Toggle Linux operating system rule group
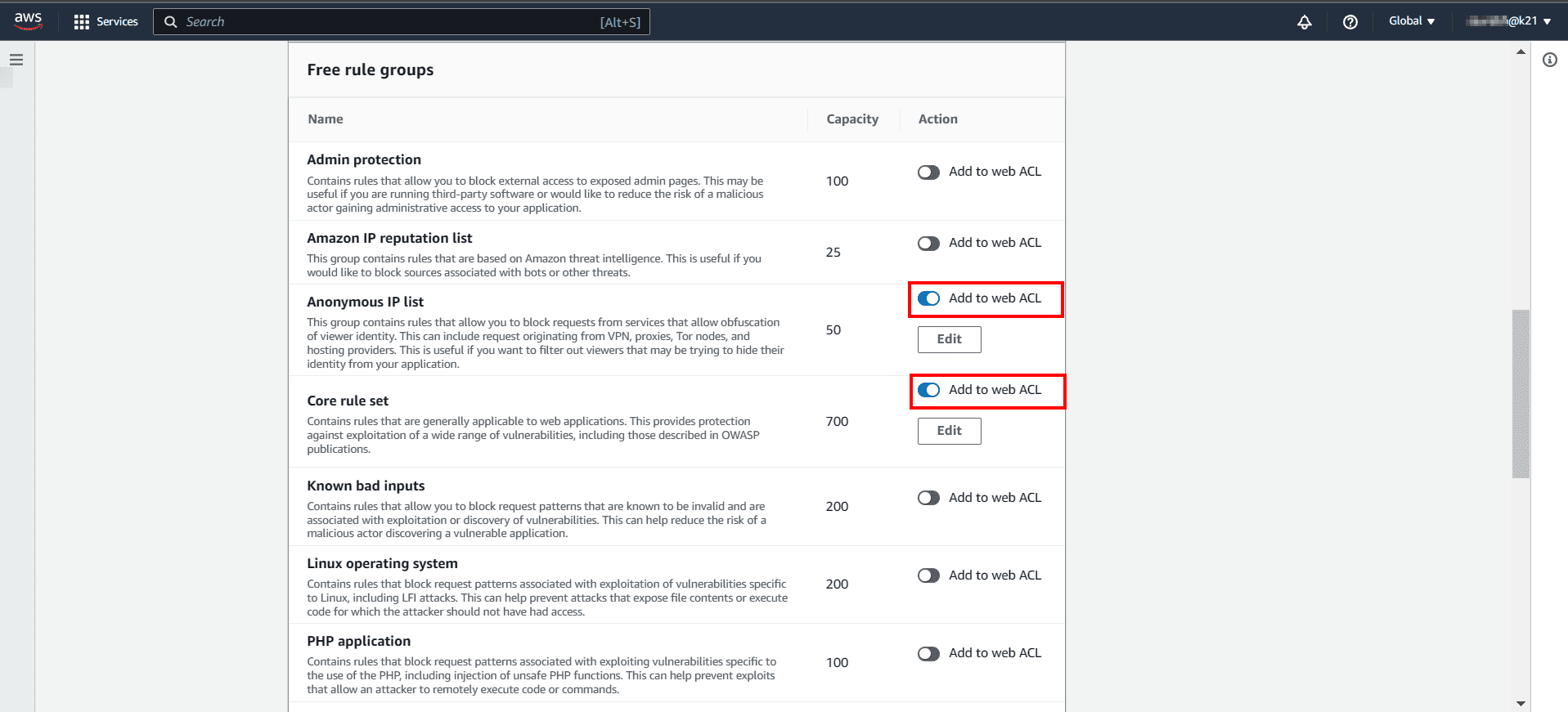The width and height of the screenshot is (1568, 712). [928, 576]
